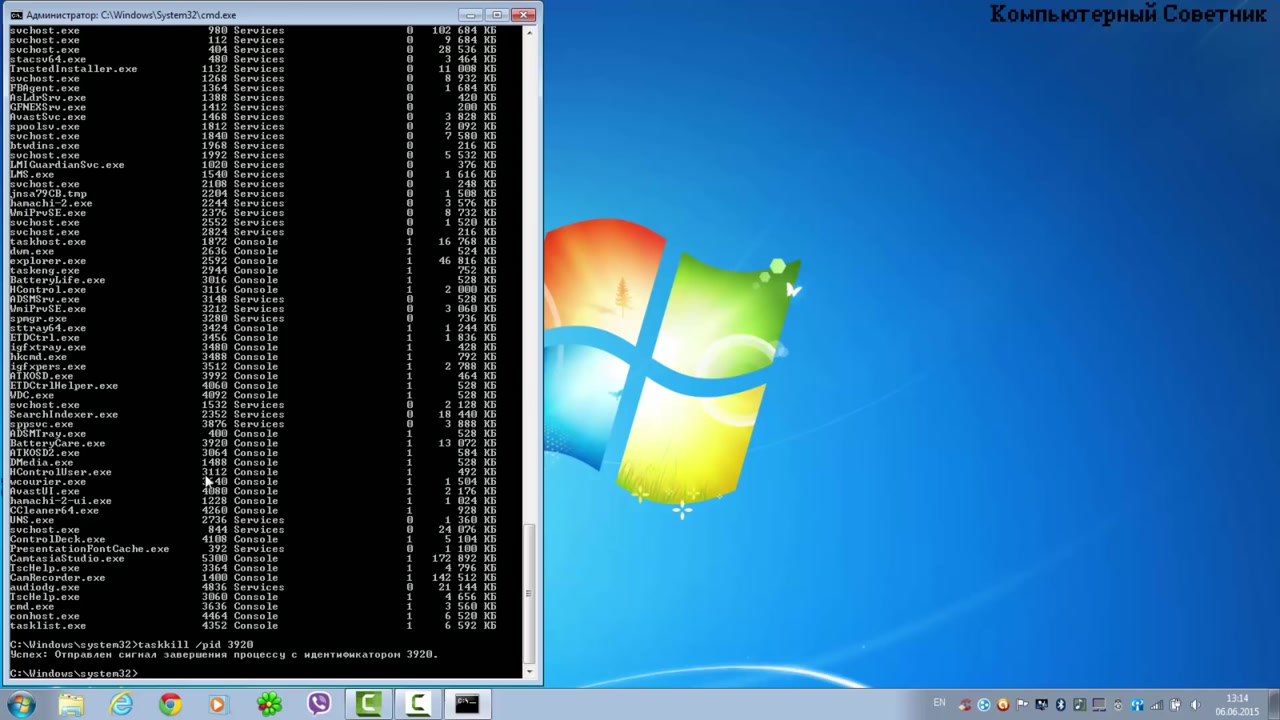Click the "TrustedInstaller.exe" process row
1280x720 pixels.
253,69
